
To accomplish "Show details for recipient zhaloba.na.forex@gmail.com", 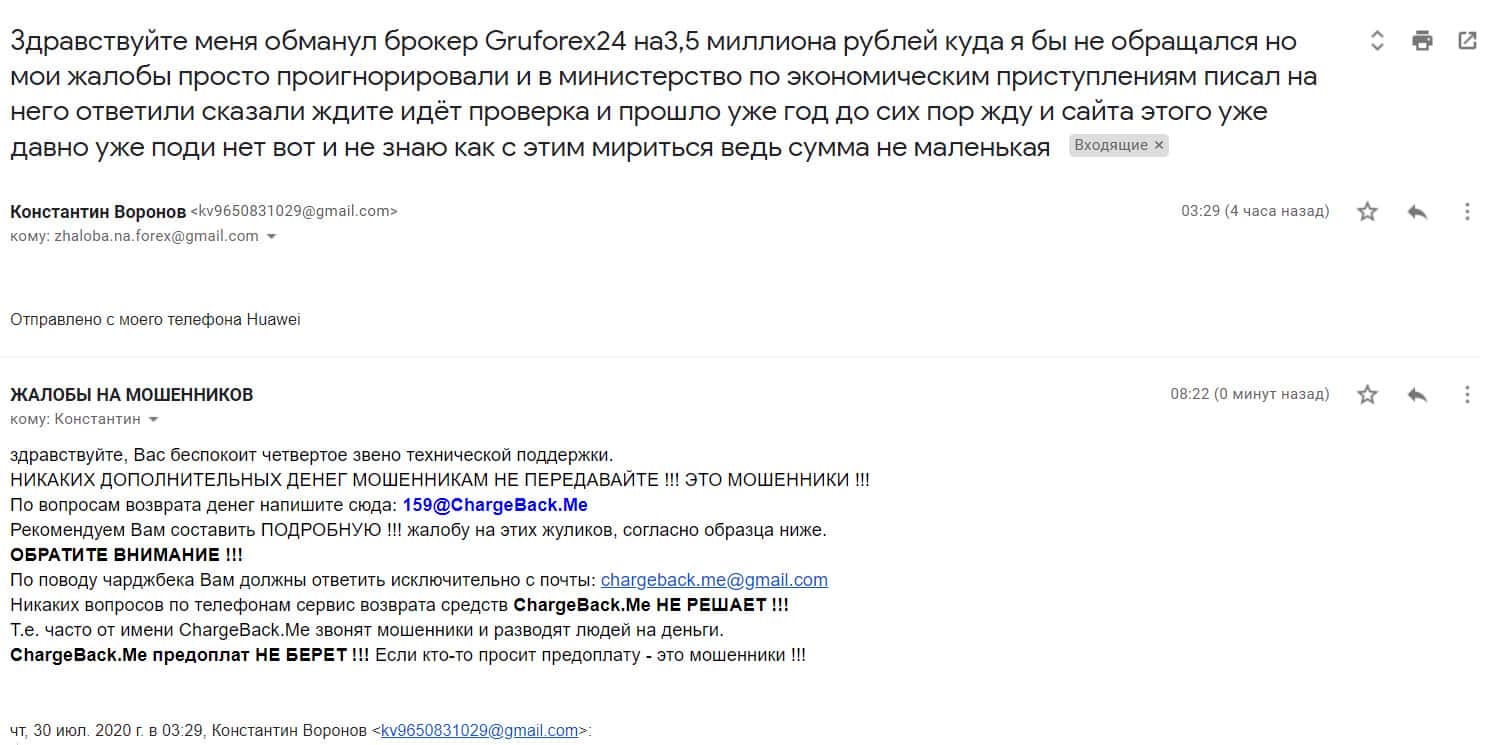I will (x=271, y=237).
